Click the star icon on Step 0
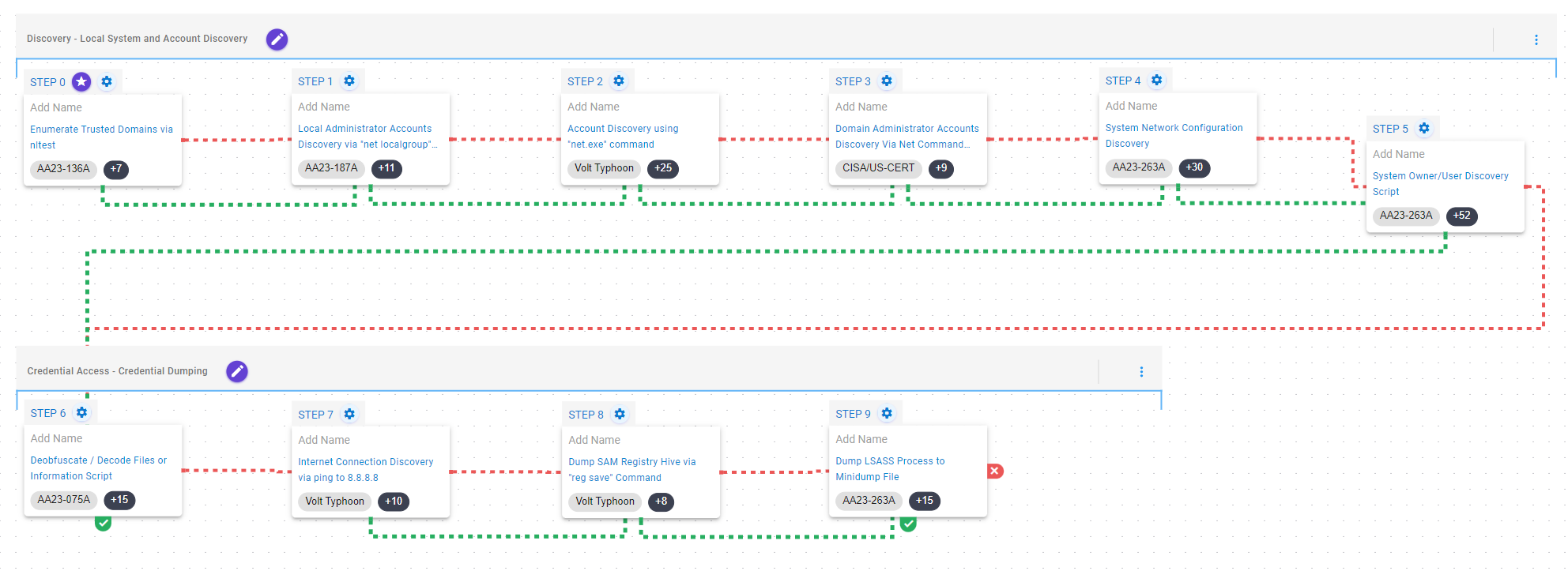This screenshot has height=571, width=1568. (81, 81)
